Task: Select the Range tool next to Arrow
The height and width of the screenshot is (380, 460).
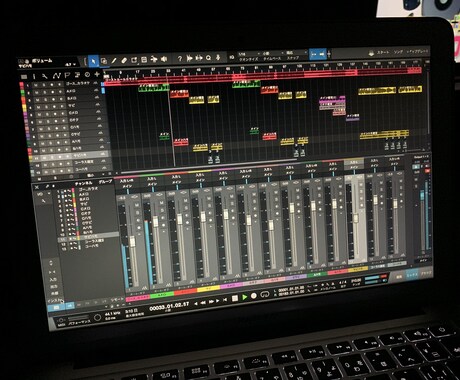Action: click(x=104, y=61)
